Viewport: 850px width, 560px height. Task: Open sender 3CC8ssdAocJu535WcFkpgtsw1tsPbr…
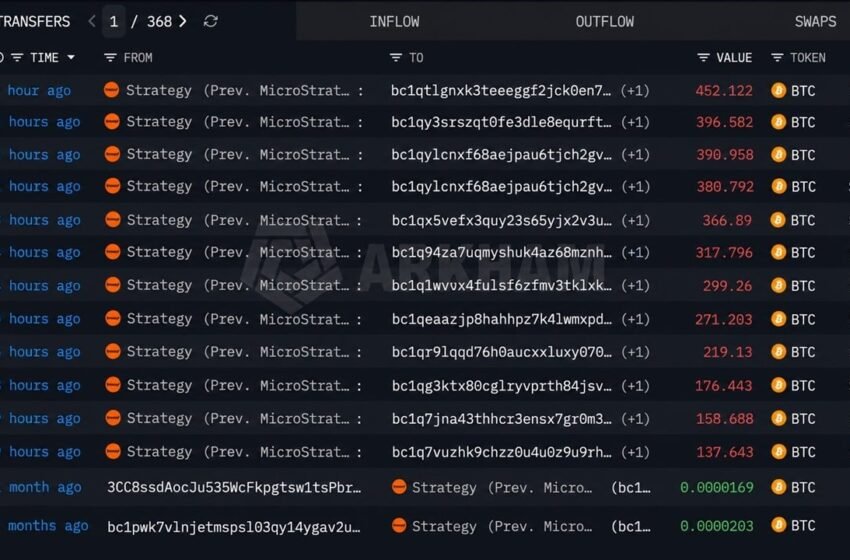(234, 487)
